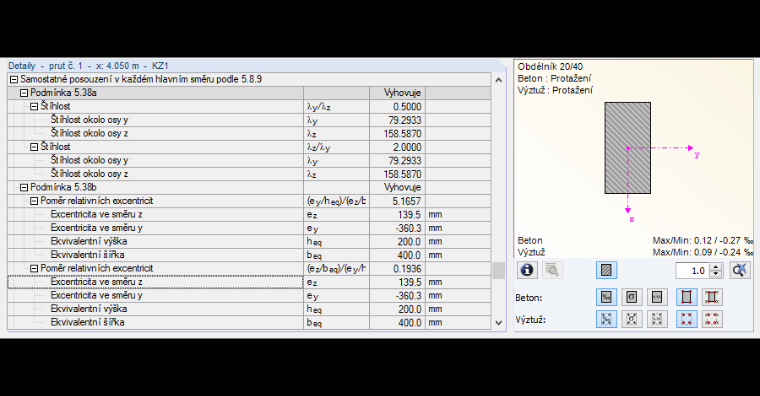Click the Obdélník 20/40 cross-section drawing
760x396 pixels.
point(628,148)
